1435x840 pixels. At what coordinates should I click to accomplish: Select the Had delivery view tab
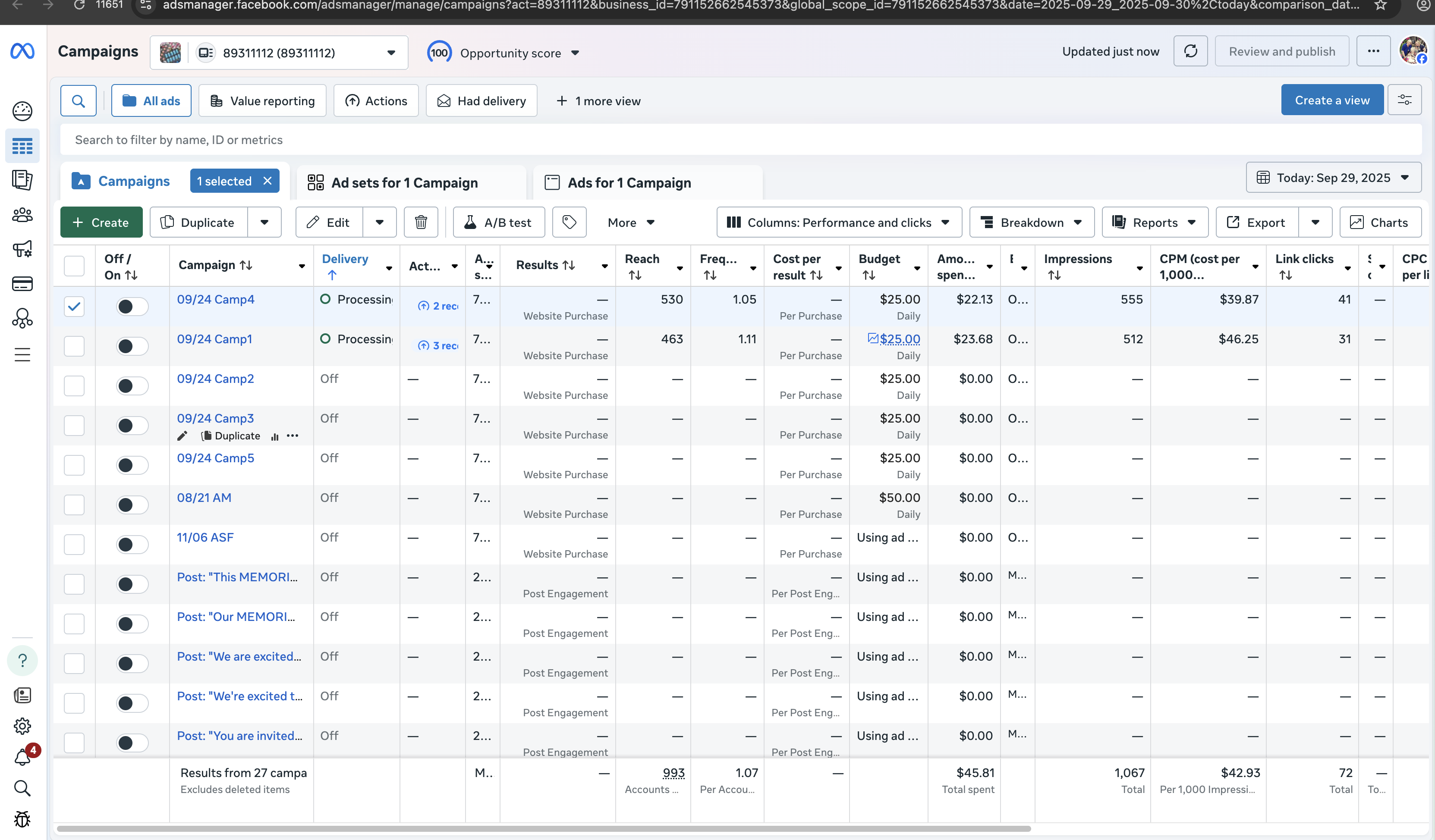click(x=482, y=101)
